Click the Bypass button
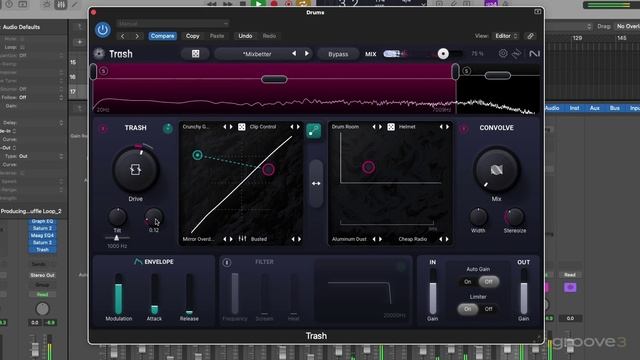The height and width of the screenshot is (360, 640). pyautogui.click(x=338, y=54)
